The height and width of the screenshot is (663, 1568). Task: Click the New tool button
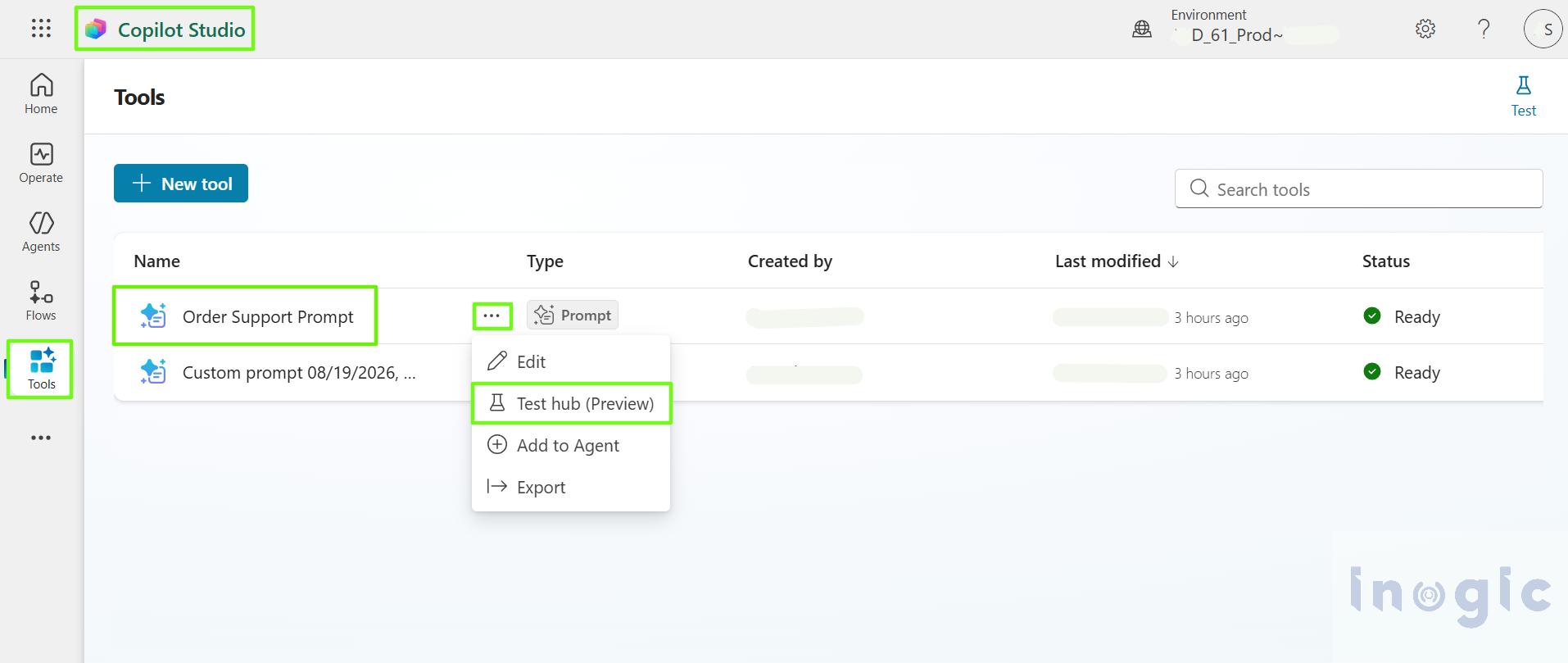click(181, 184)
